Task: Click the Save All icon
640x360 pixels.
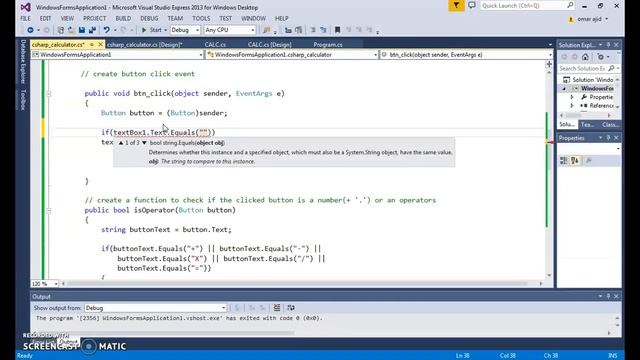Action: click(92, 30)
